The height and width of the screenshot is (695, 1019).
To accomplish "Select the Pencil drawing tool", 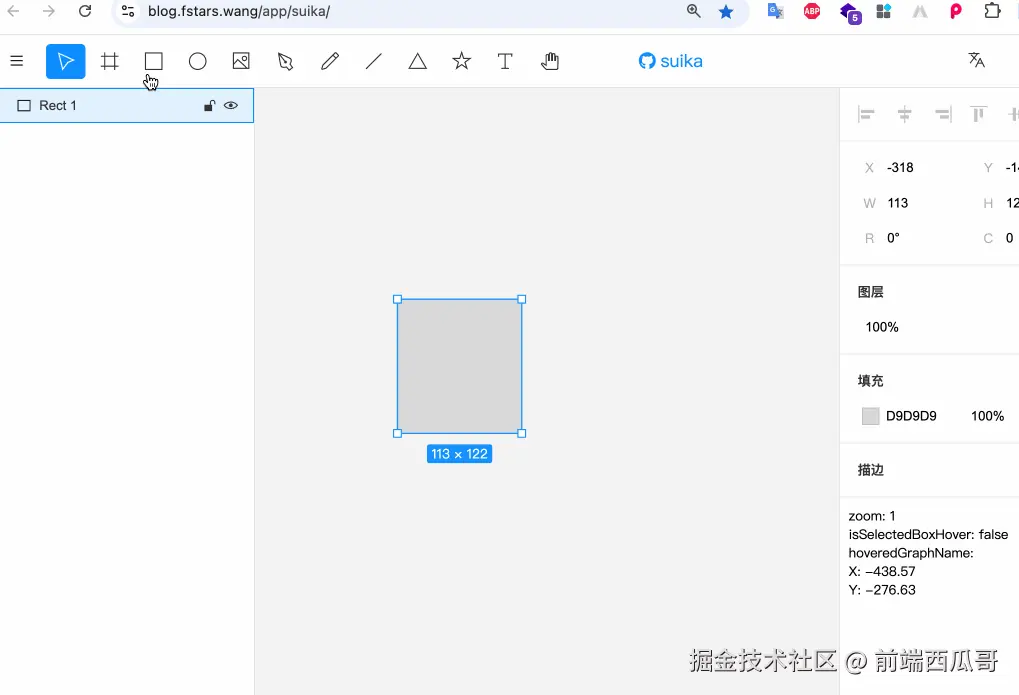I will [329, 61].
